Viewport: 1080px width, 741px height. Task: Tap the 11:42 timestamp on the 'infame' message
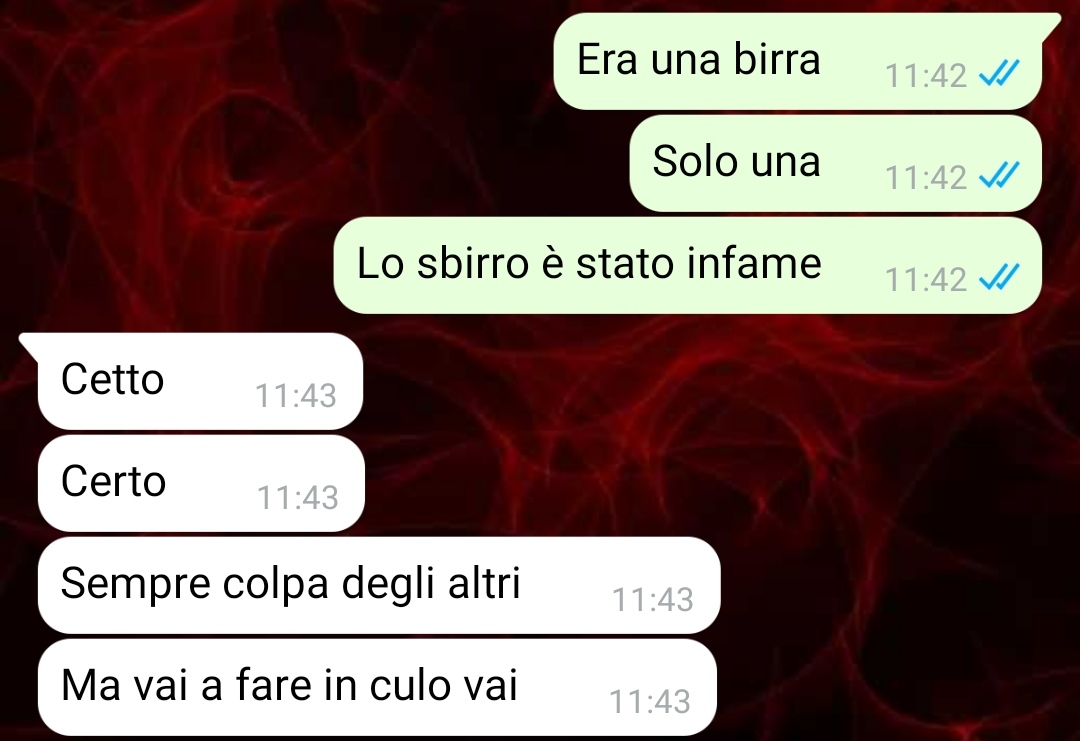[x=926, y=279]
